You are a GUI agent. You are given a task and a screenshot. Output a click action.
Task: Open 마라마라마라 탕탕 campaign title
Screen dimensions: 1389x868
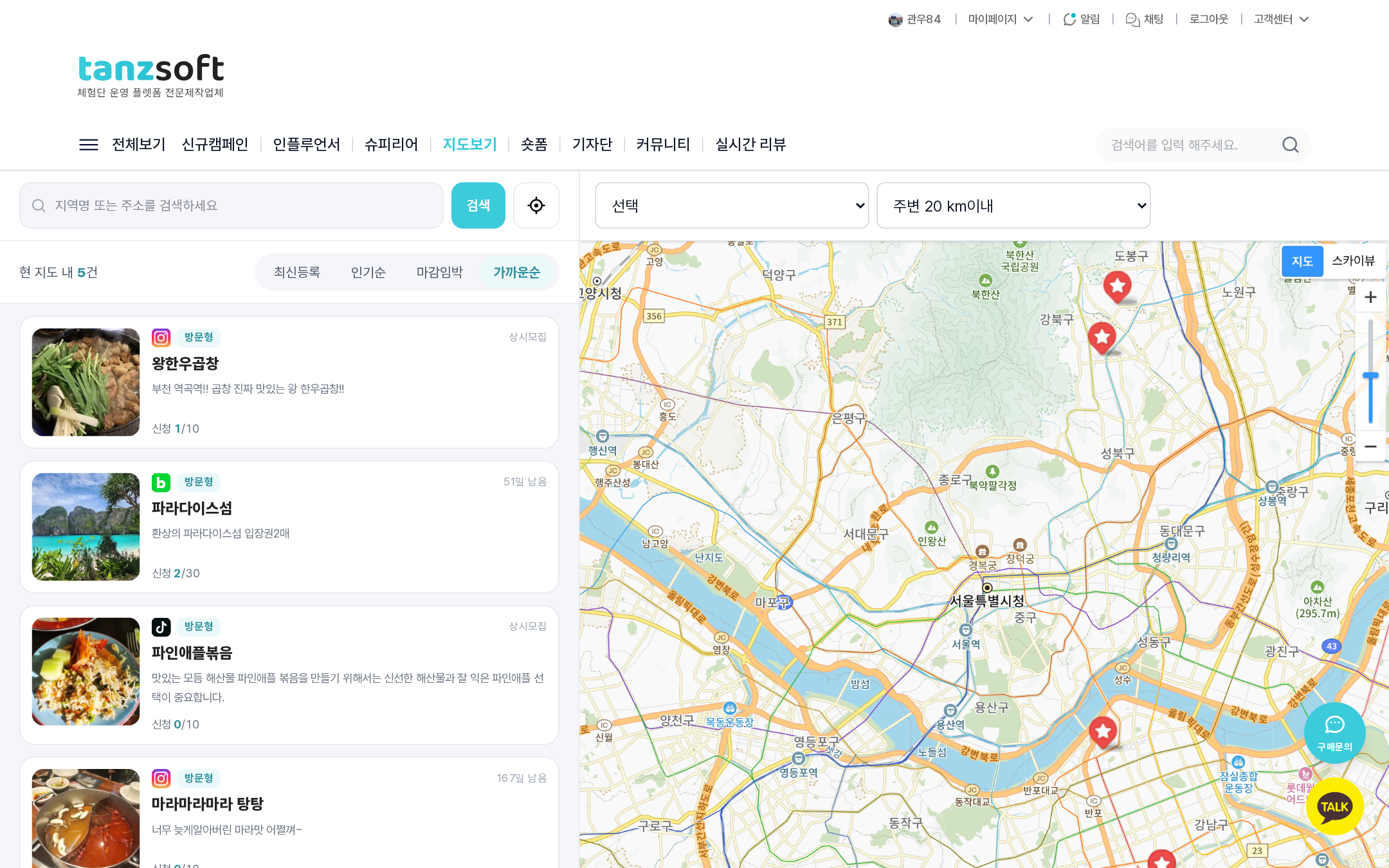tap(208, 804)
